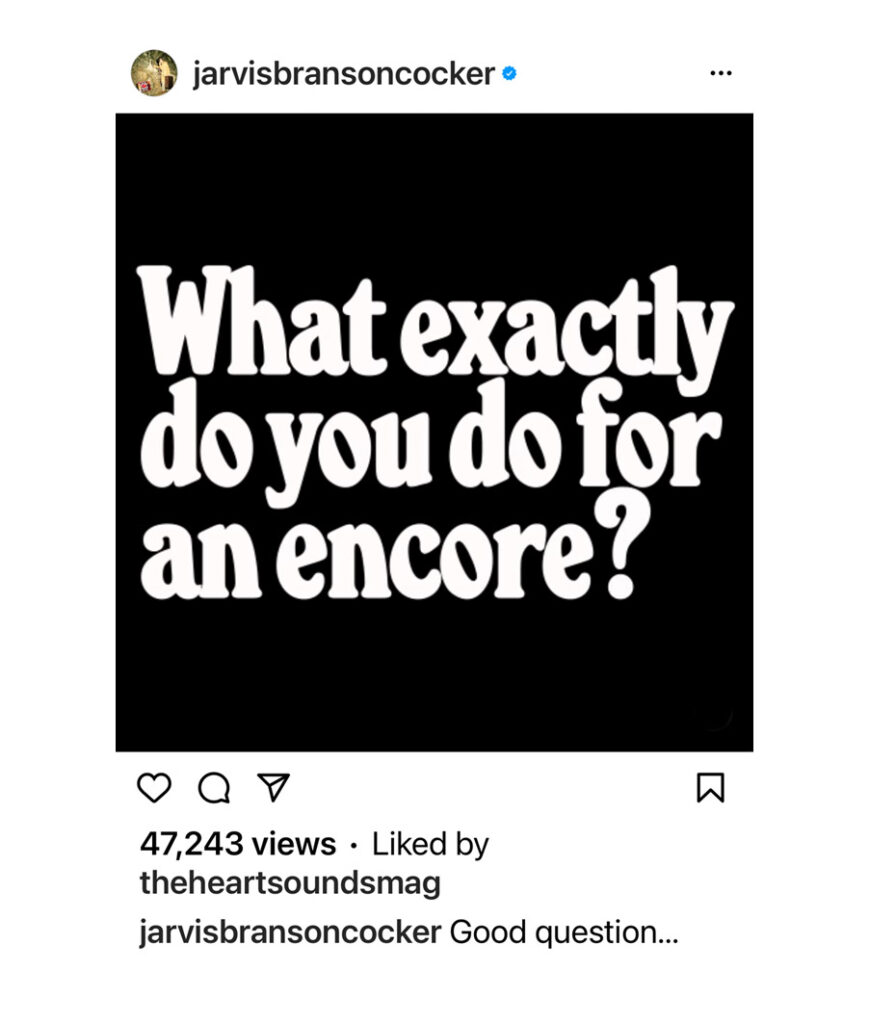Open comments via the speech bubble icon
This screenshot has width=869, height=1024.
click(x=213, y=788)
